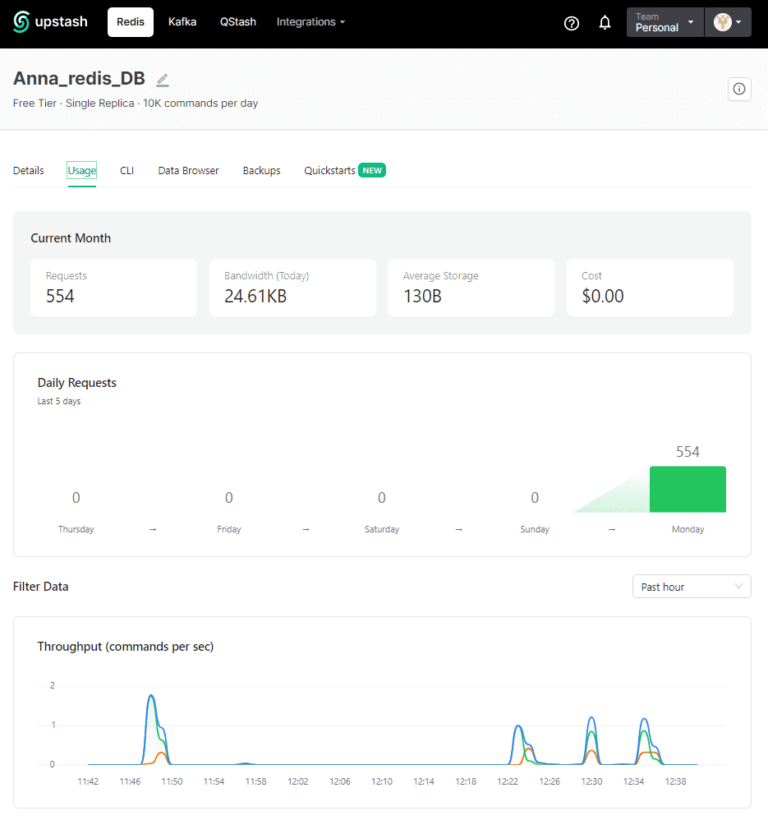Viewport: 768px width, 820px height.
Task: Click the green Monday requests bar
Action: point(687,489)
